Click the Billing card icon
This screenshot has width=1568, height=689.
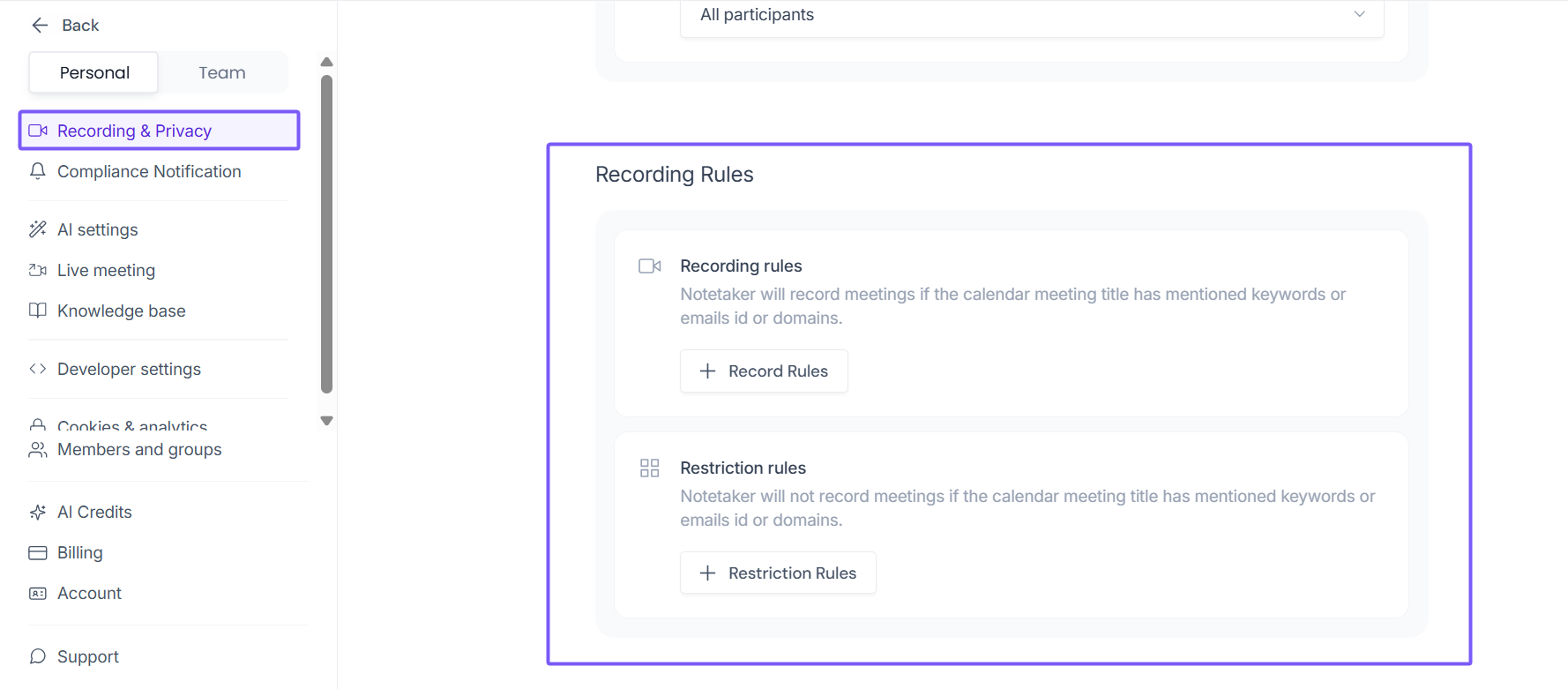38,552
